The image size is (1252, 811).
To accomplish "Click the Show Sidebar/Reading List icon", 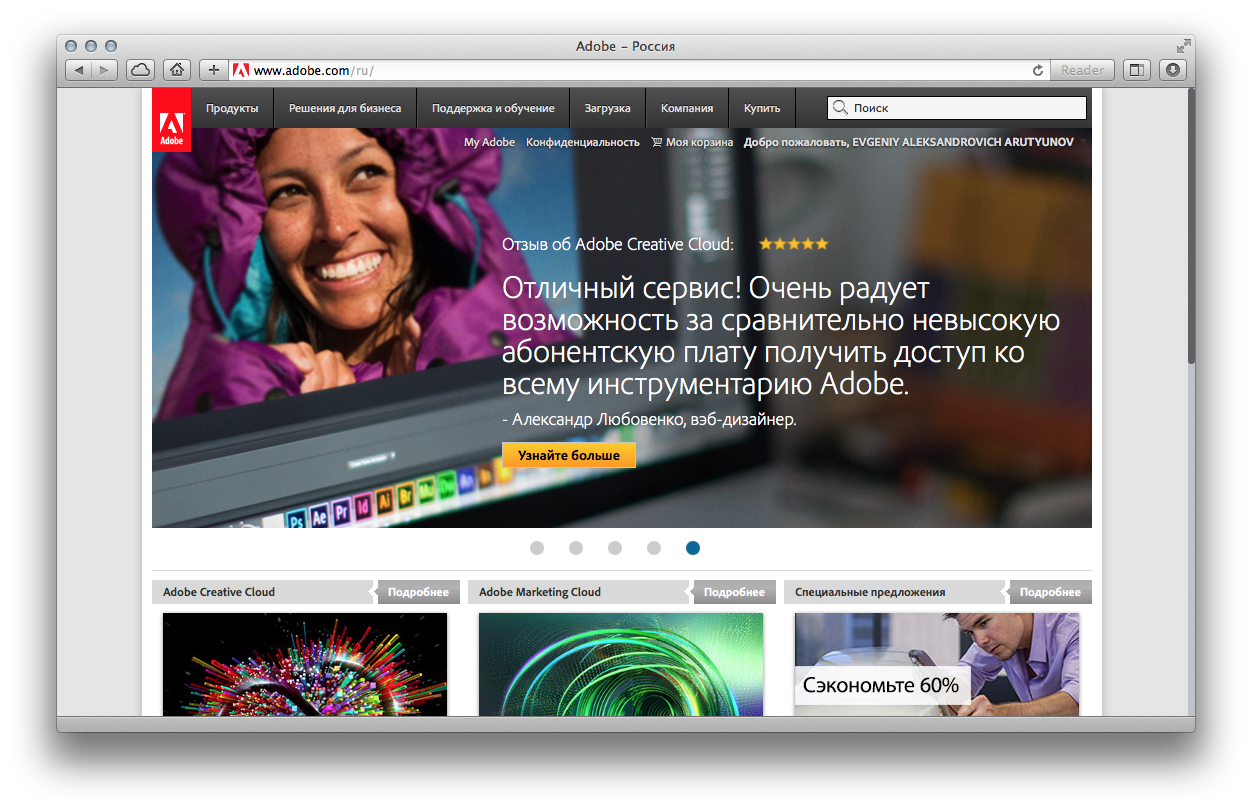I will pos(1136,70).
